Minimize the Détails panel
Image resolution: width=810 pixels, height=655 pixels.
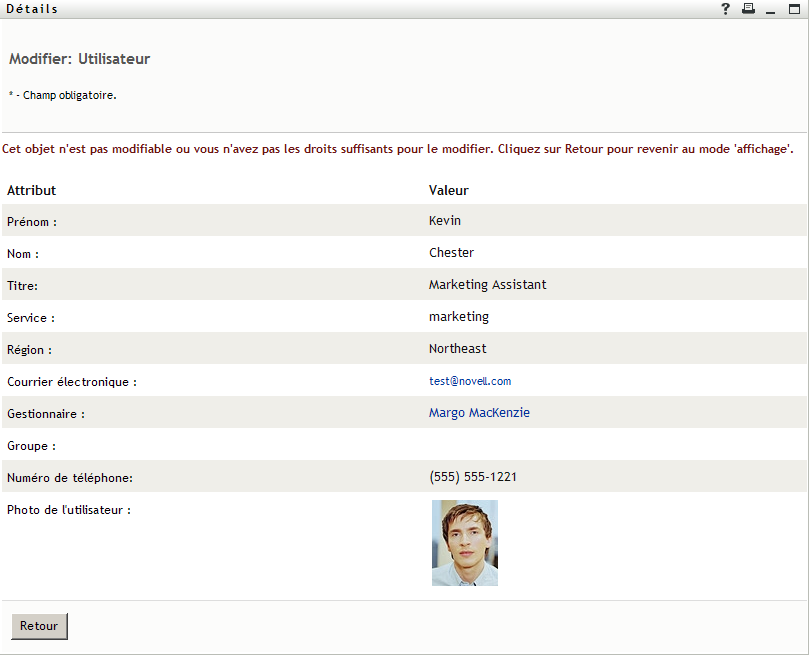[771, 9]
